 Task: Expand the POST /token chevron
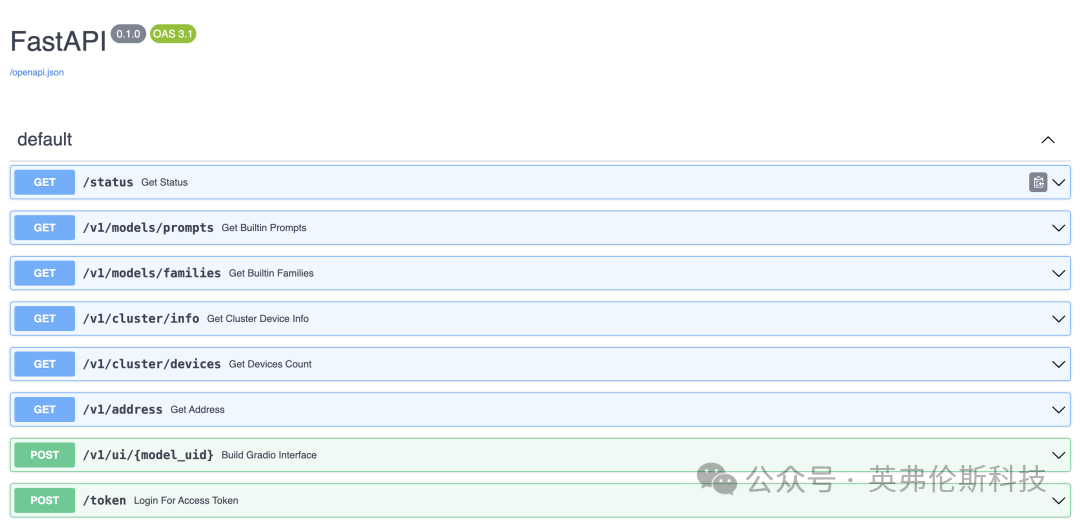click(x=1059, y=501)
